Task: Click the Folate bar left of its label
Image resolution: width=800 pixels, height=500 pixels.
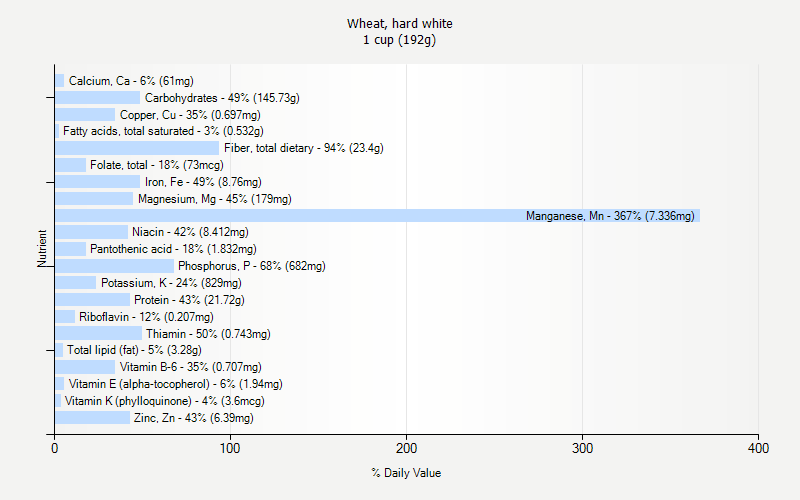Action: coord(71,165)
